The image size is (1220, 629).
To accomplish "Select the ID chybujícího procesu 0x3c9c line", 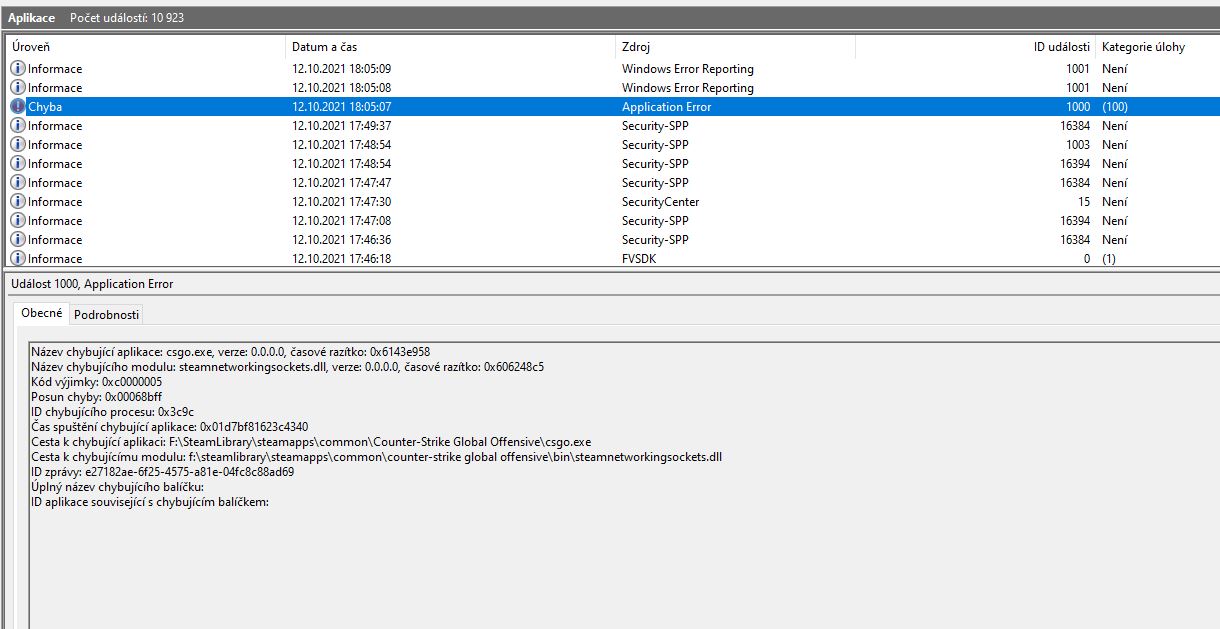I will point(112,412).
